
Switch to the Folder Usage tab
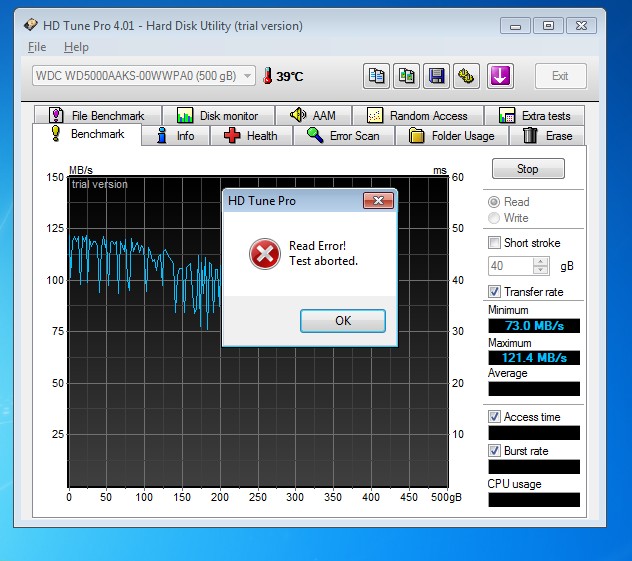click(x=451, y=136)
